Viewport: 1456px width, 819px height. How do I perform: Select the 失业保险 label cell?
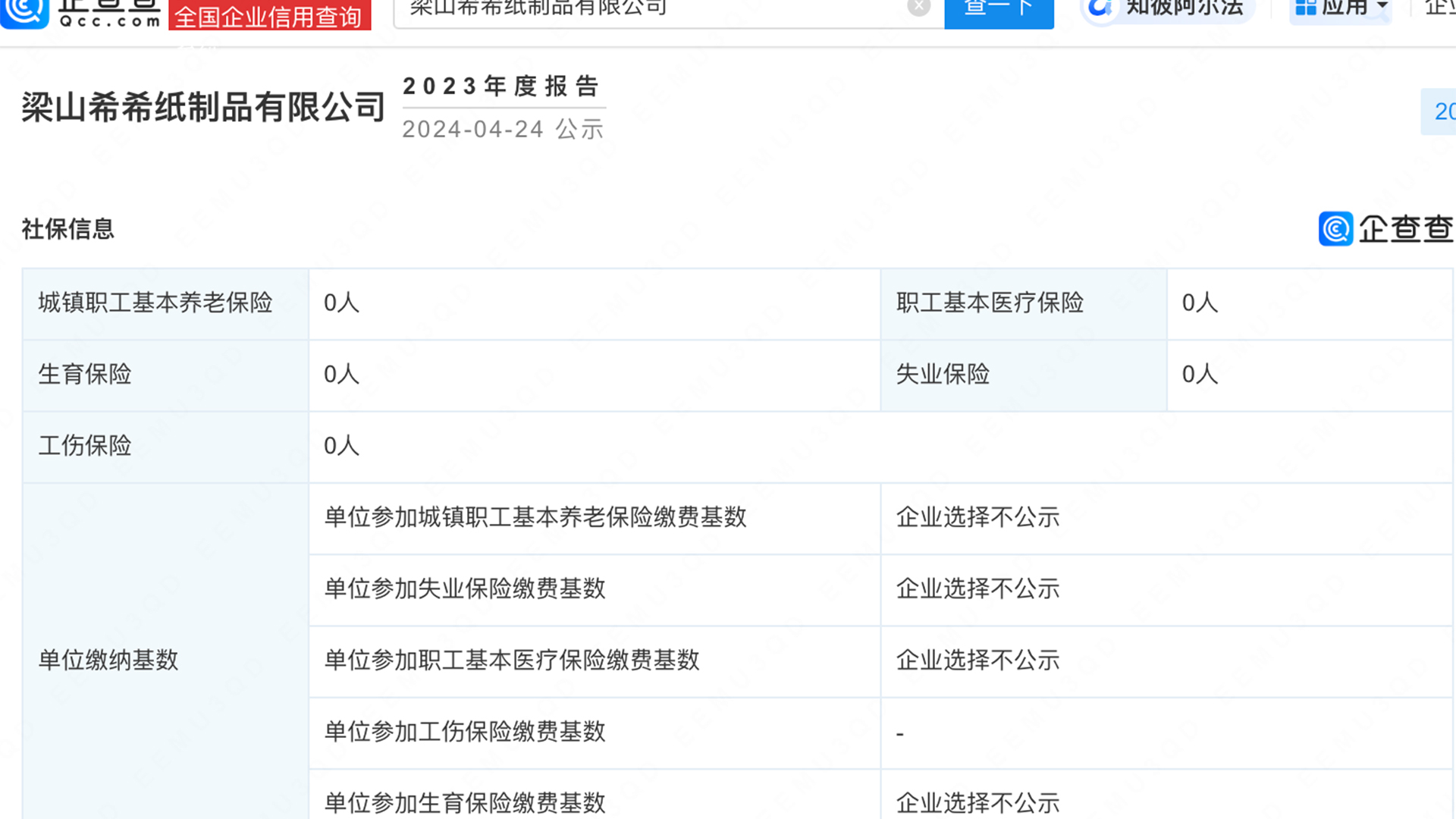point(1024,375)
